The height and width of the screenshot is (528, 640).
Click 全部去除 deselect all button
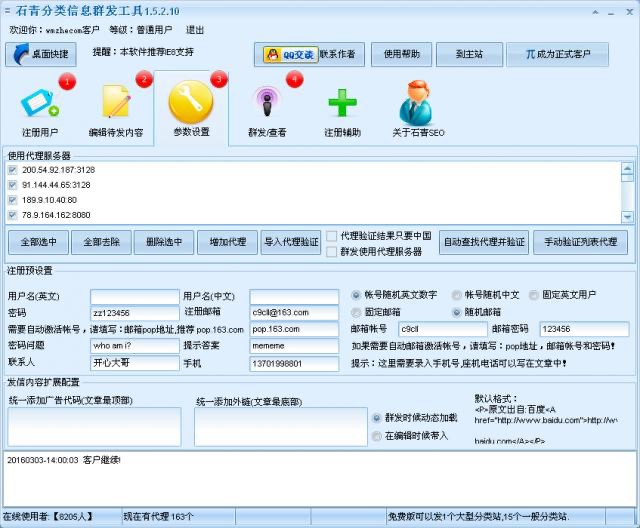(x=101, y=242)
